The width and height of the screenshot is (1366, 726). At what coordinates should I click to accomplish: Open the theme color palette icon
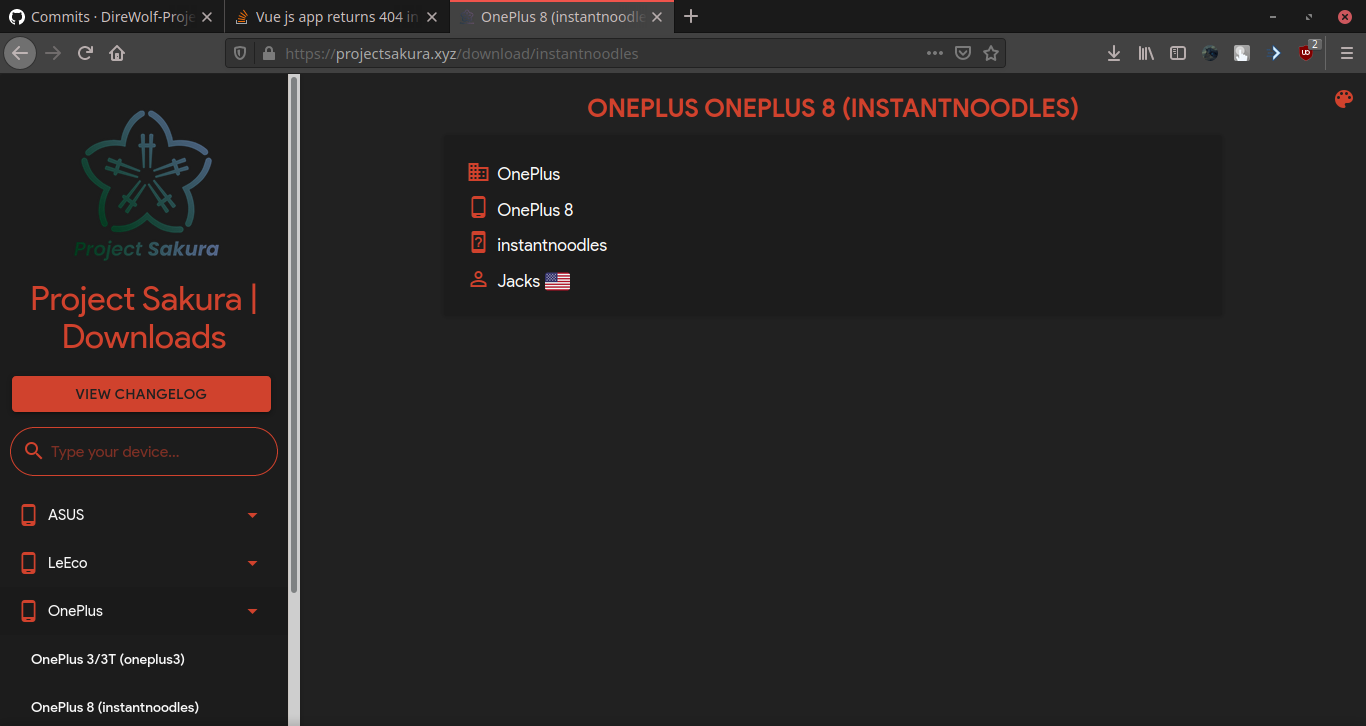[1343, 98]
